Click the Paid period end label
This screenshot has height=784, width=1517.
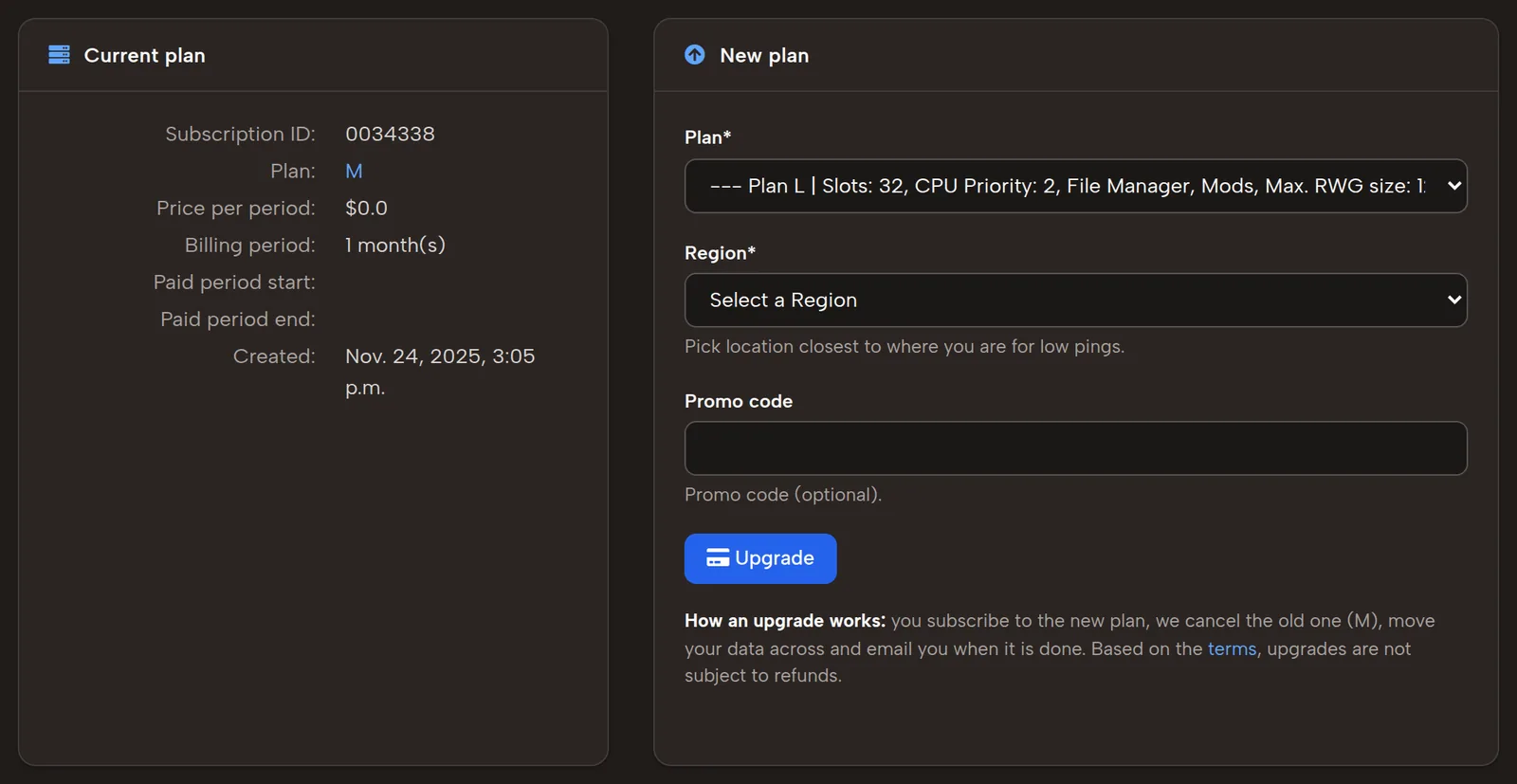tap(238, 319)
